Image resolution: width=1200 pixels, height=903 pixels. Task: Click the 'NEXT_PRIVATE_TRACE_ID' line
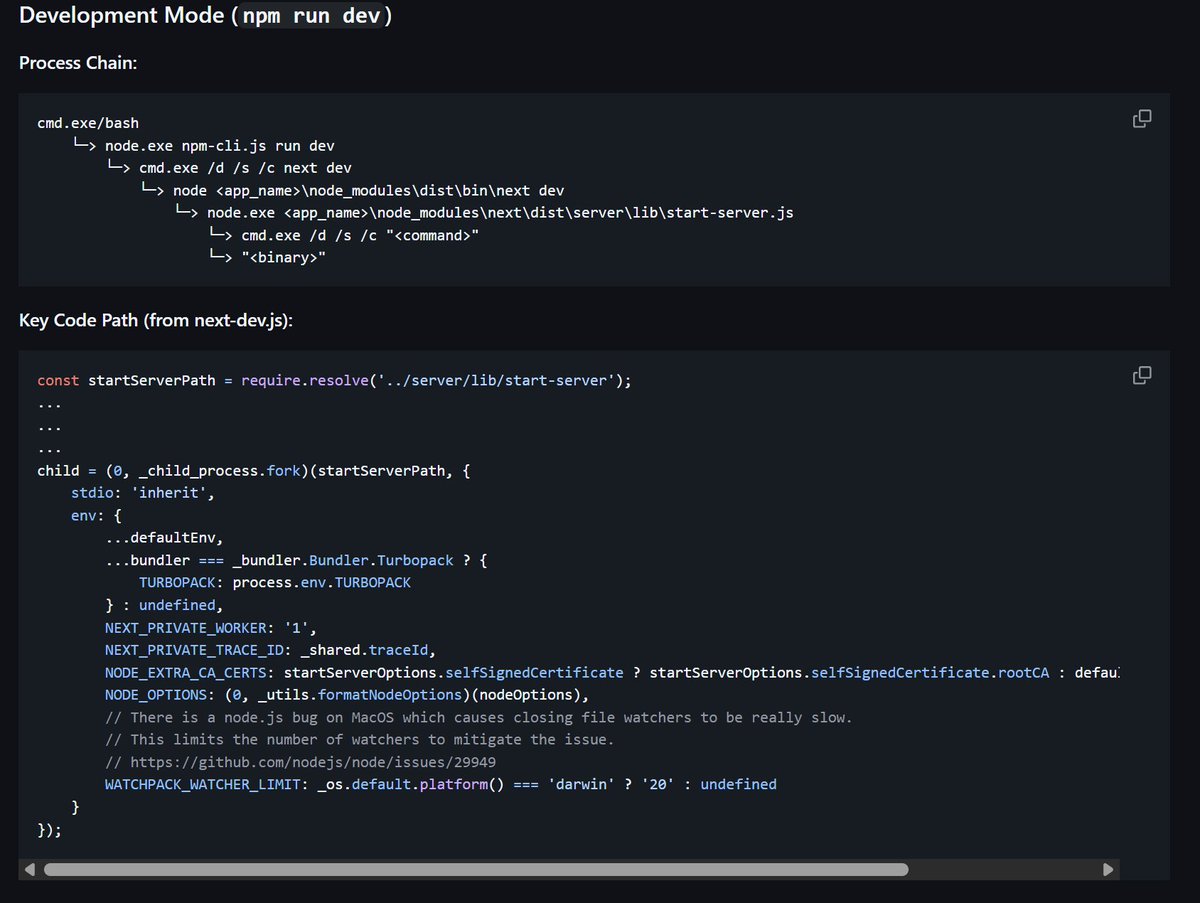click(x=270, y=650)
